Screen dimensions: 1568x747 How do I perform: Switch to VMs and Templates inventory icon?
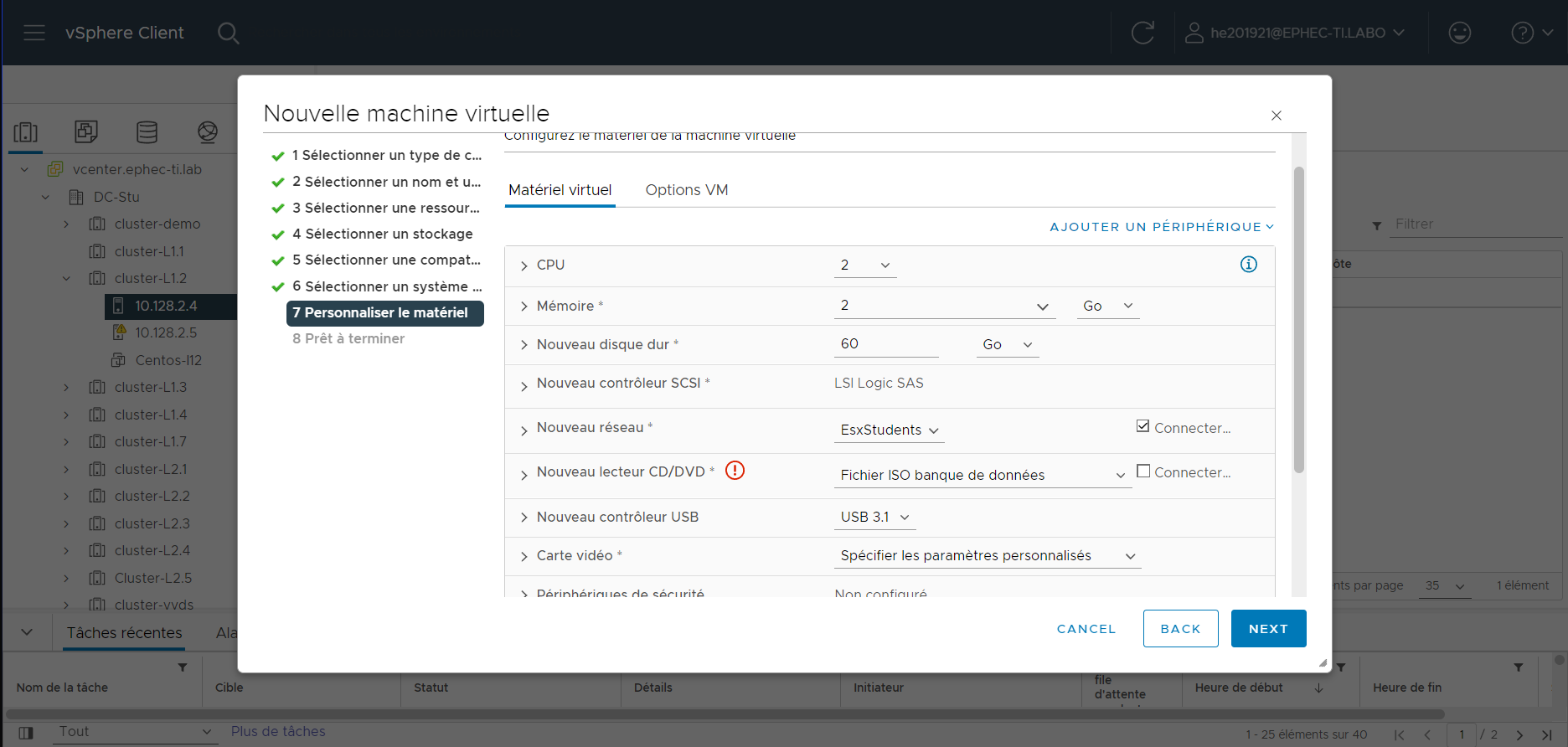(86, 131)
